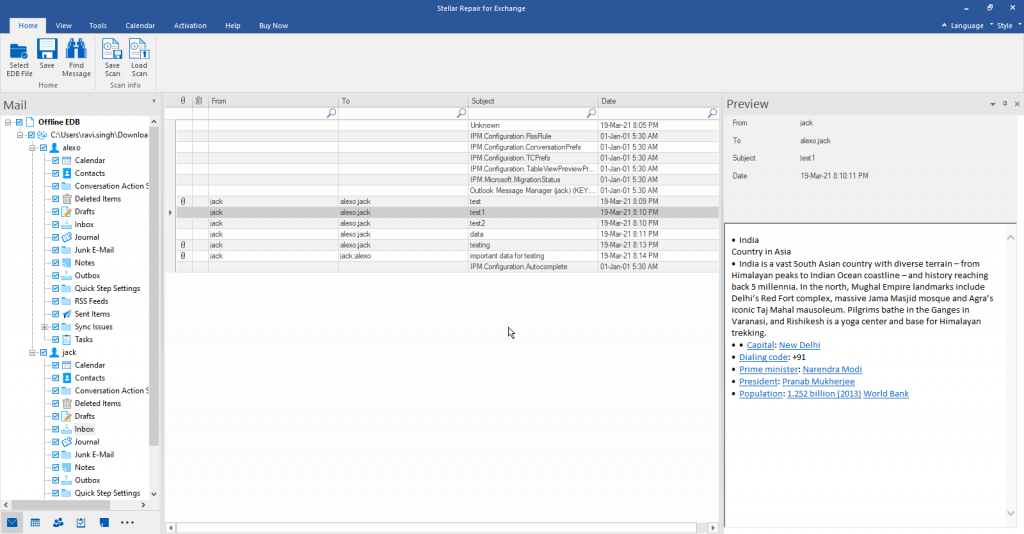Open more options ellipsis in bottom bar
This screenshot has height=534, width=1024.
[127, 522]
